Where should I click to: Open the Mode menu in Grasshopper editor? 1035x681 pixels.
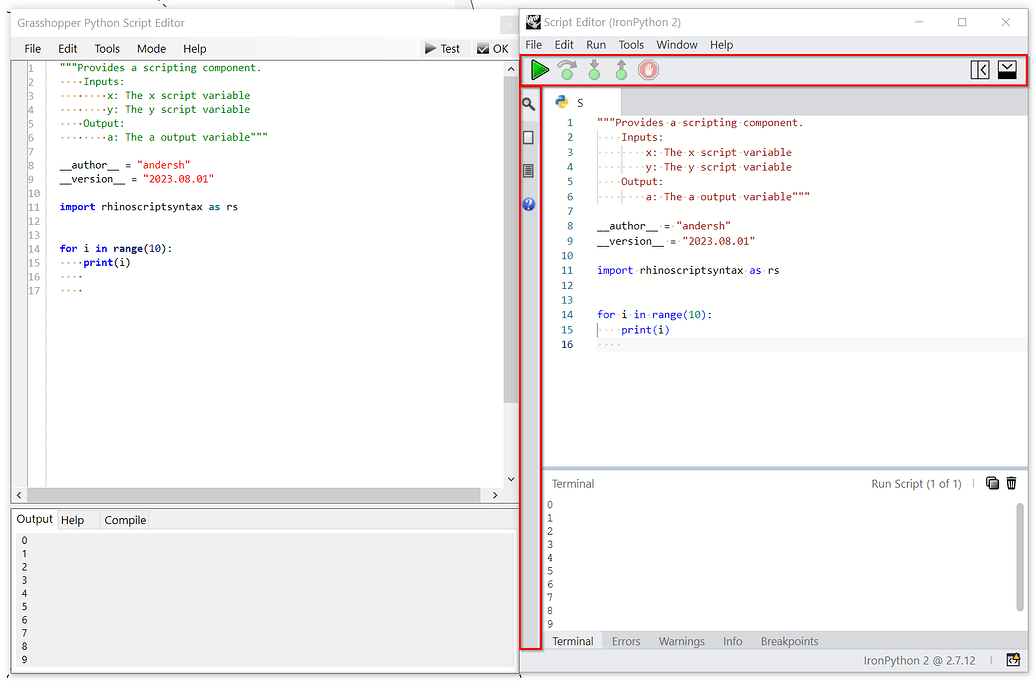pyautogui.click(x=151, y=48)
